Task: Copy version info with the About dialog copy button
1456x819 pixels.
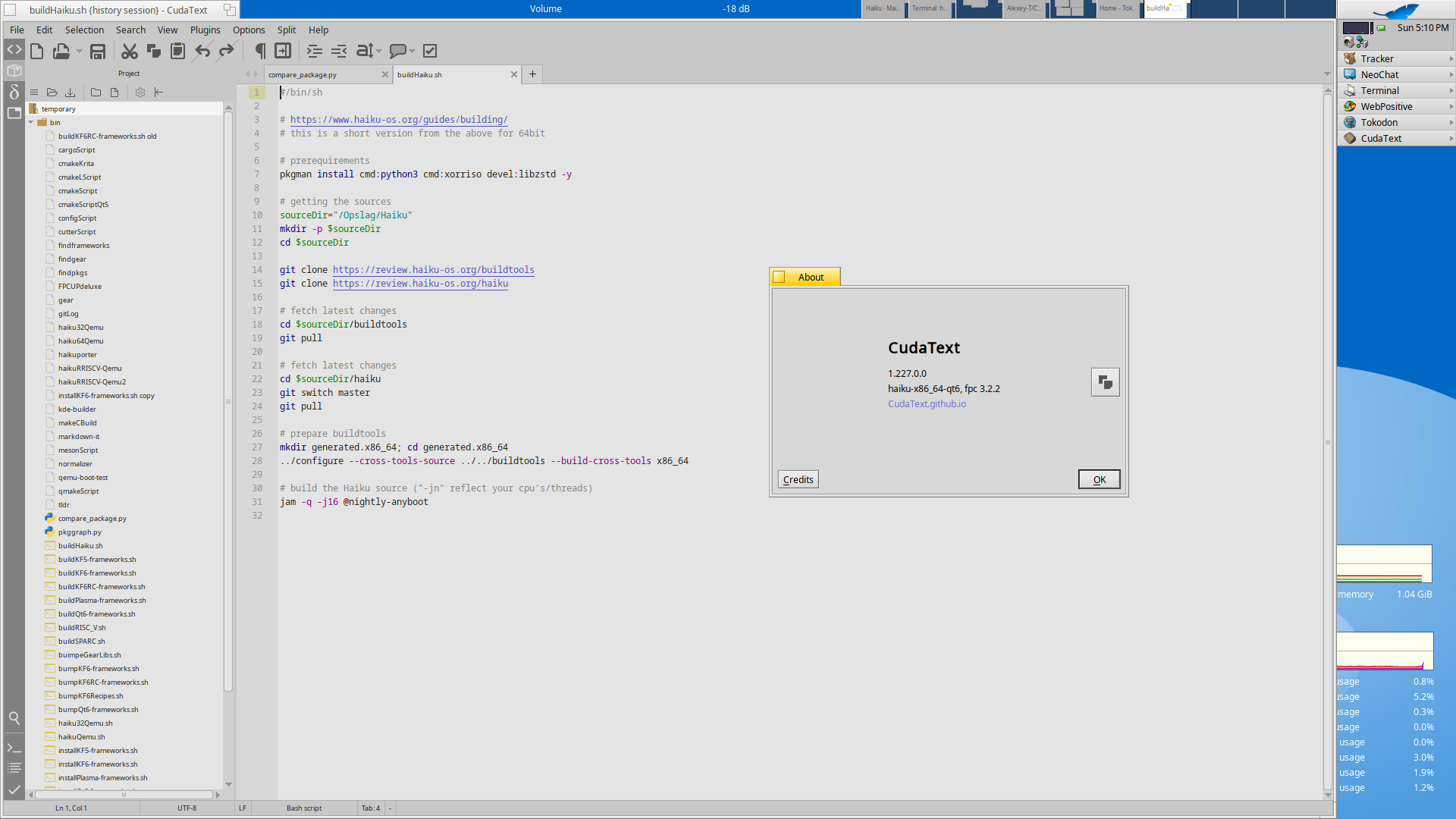Action: pos(1105,382)
